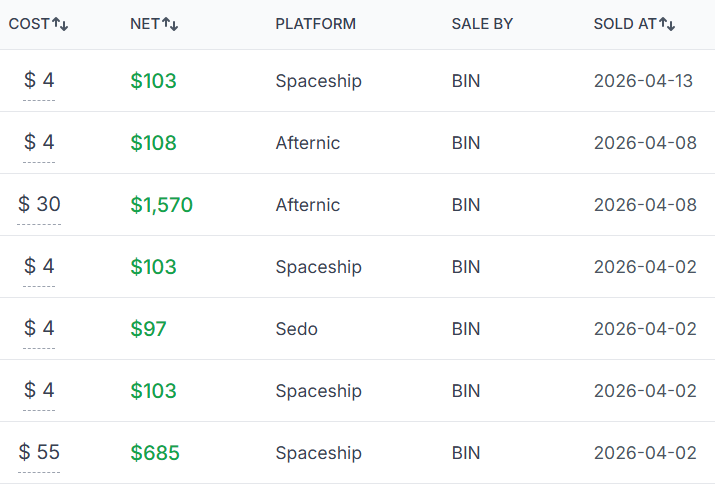
Task: Sort table by the COST column arrows
Action: 60,24
